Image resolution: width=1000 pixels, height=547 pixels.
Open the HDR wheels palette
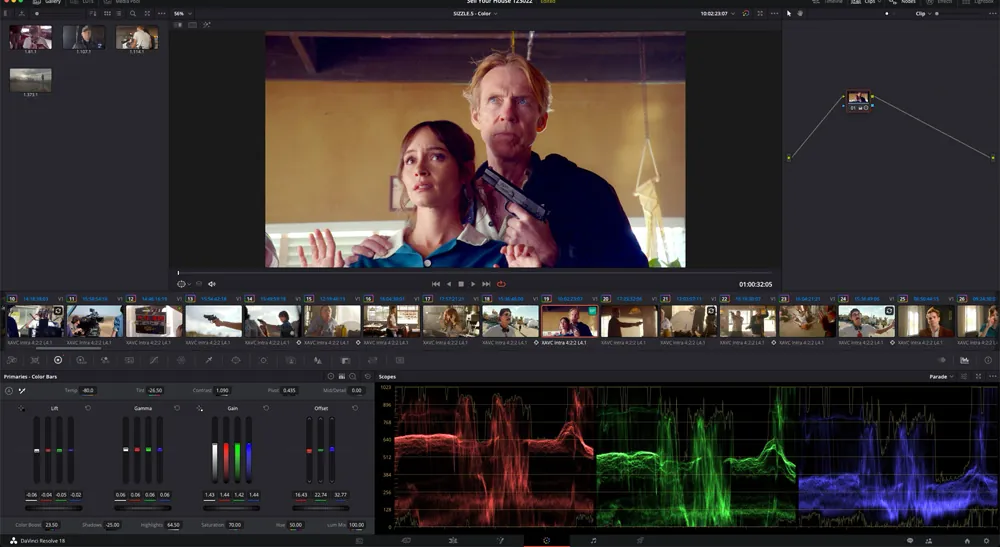tap(81, 360)
